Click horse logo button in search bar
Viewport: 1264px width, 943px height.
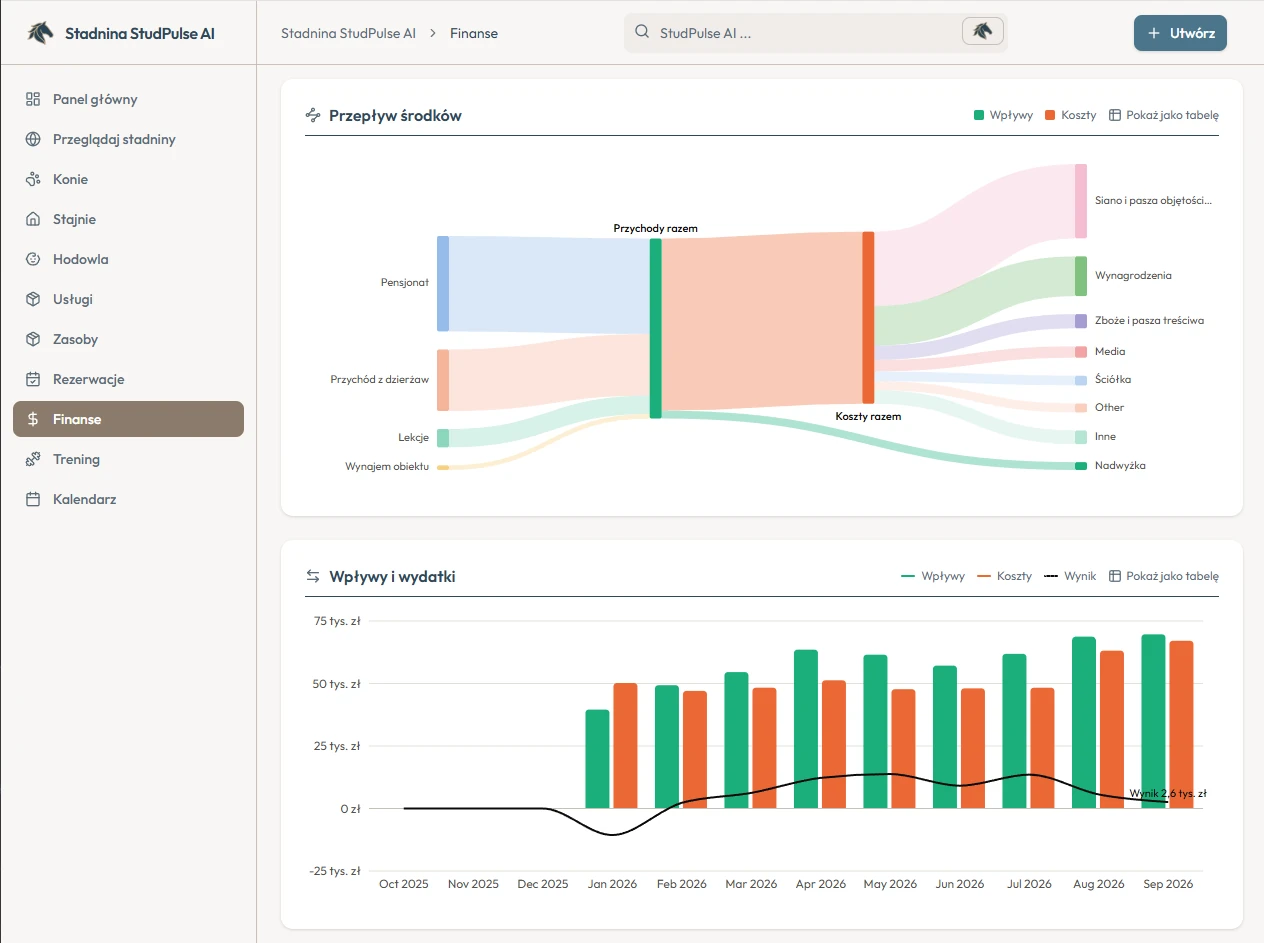pos(982,32)
